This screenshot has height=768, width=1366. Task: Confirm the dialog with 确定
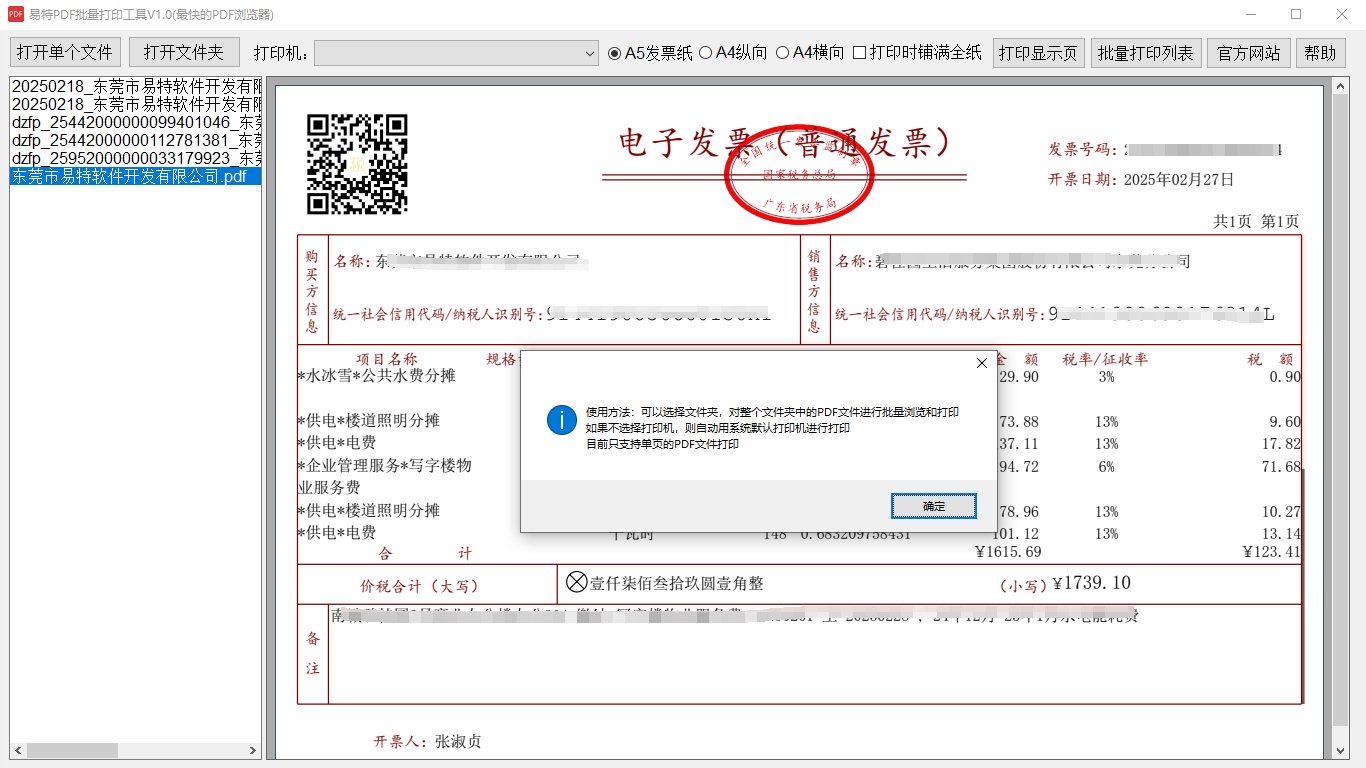934,506
